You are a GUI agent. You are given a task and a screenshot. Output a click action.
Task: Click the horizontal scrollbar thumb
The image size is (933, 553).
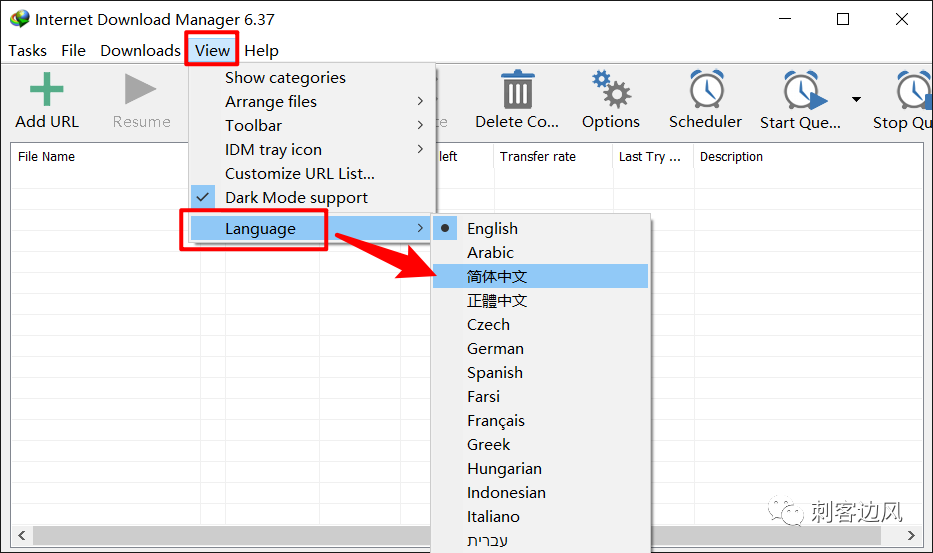[457, 535]
